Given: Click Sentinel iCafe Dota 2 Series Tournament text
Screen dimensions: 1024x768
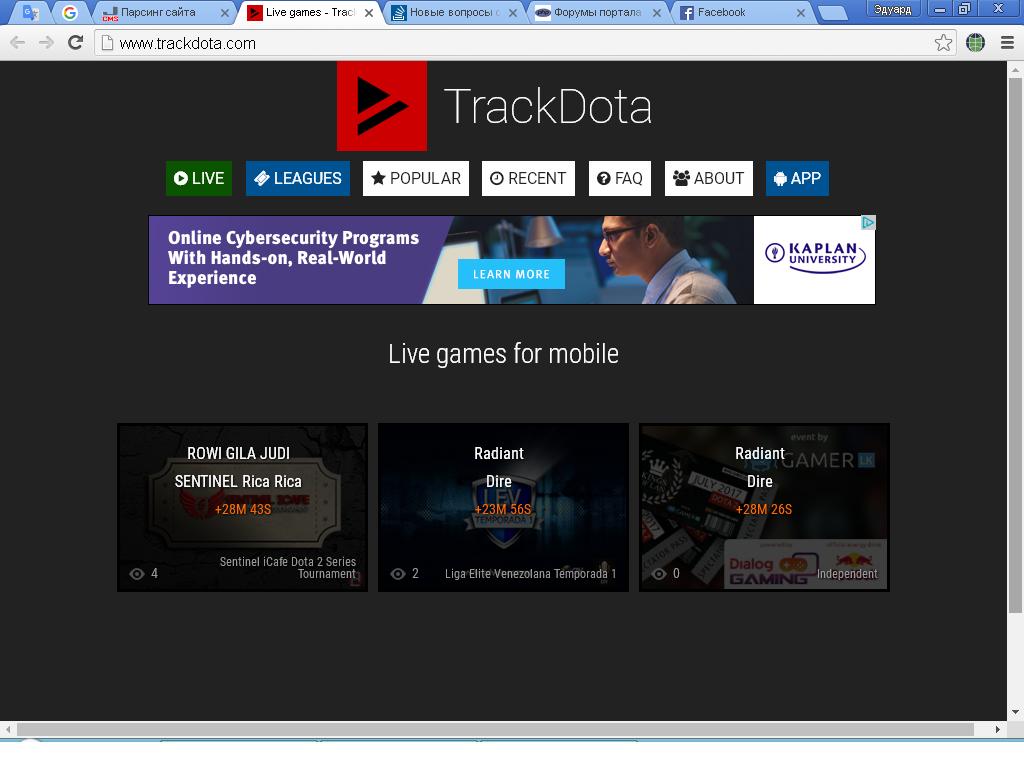Looking at the screenshot, I should (288, 568).
